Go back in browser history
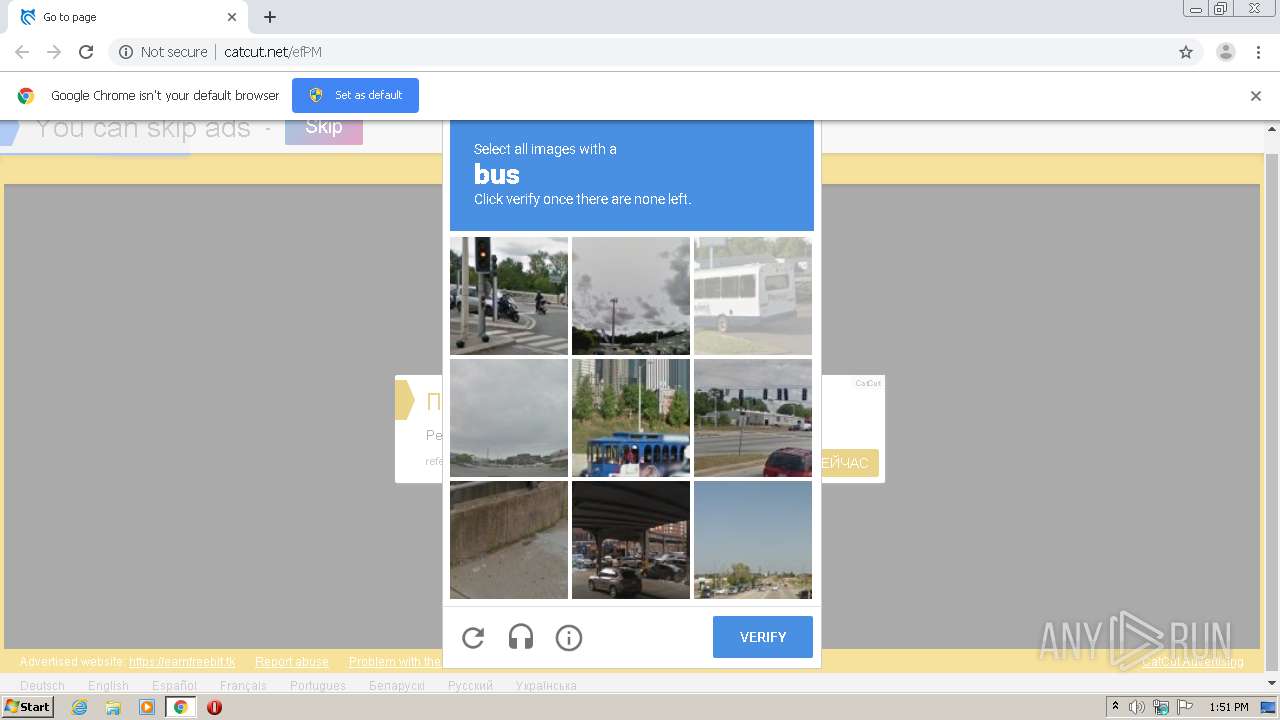Screen dimensions: 1280x720 (22, 52)
